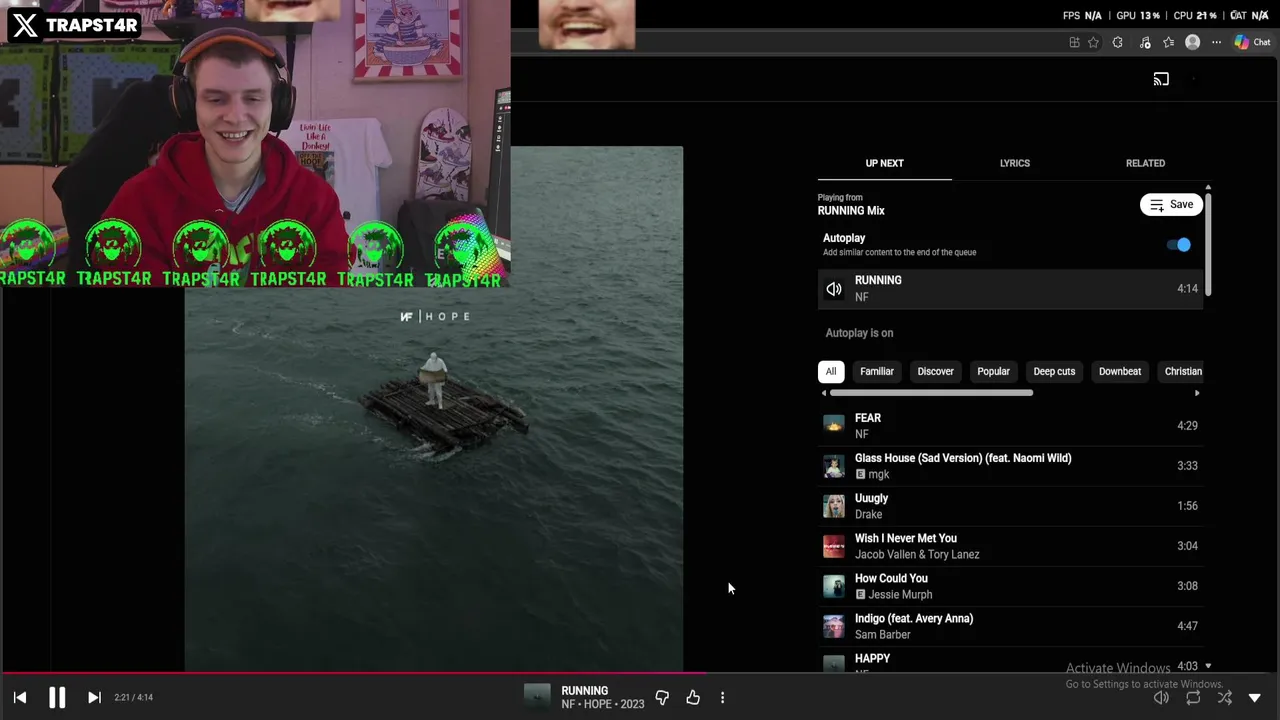Viewport: 1280px width, 720px height.
Task: Click the cast to device icon
Action: coord(1161,79)
